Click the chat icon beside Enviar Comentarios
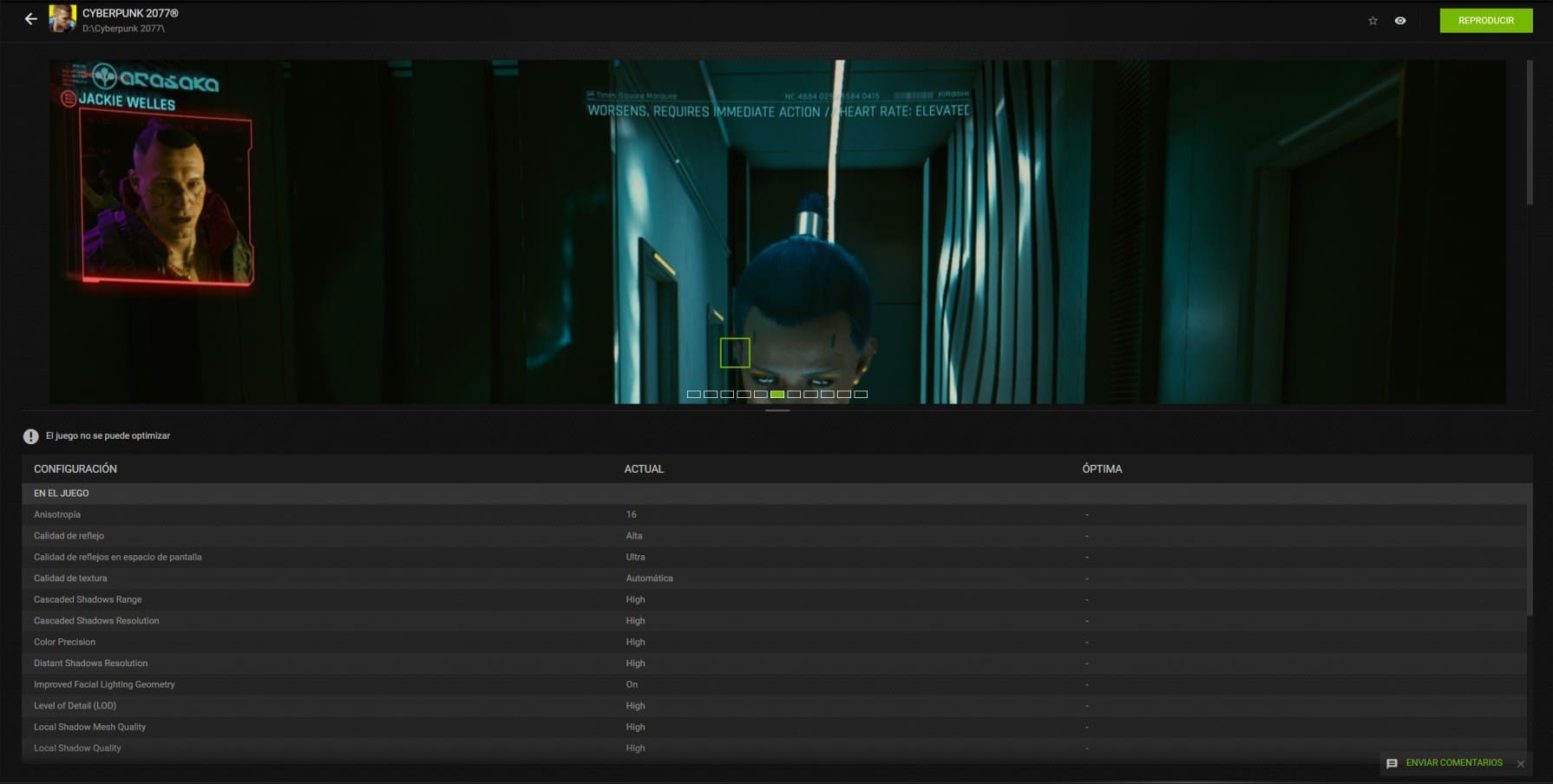The height and width of the screenshot is (784, 1553). 1392,763
